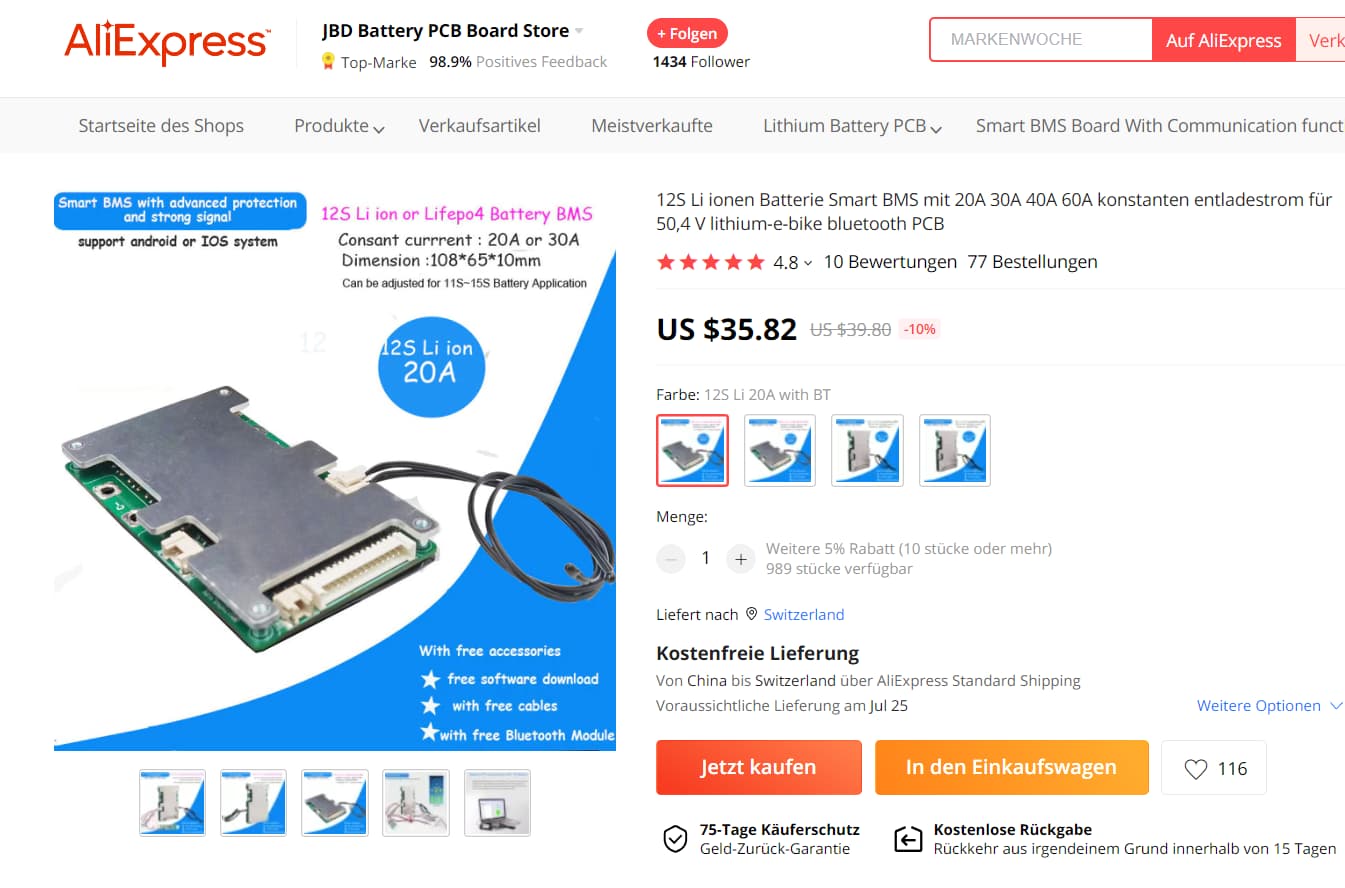1345x888 pixels.
Task: Click the location pin icon next to Switzerland
Action: 751,614
